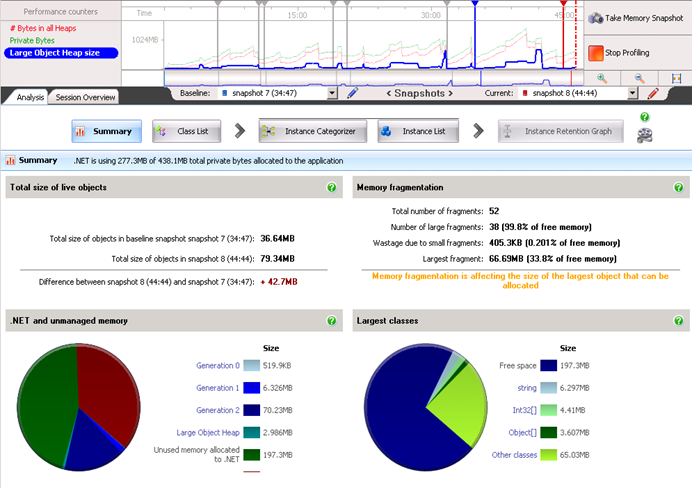The image size is (692, 488).
Task: Click the Instance Retention Graph button
Action: click(560, 131)
